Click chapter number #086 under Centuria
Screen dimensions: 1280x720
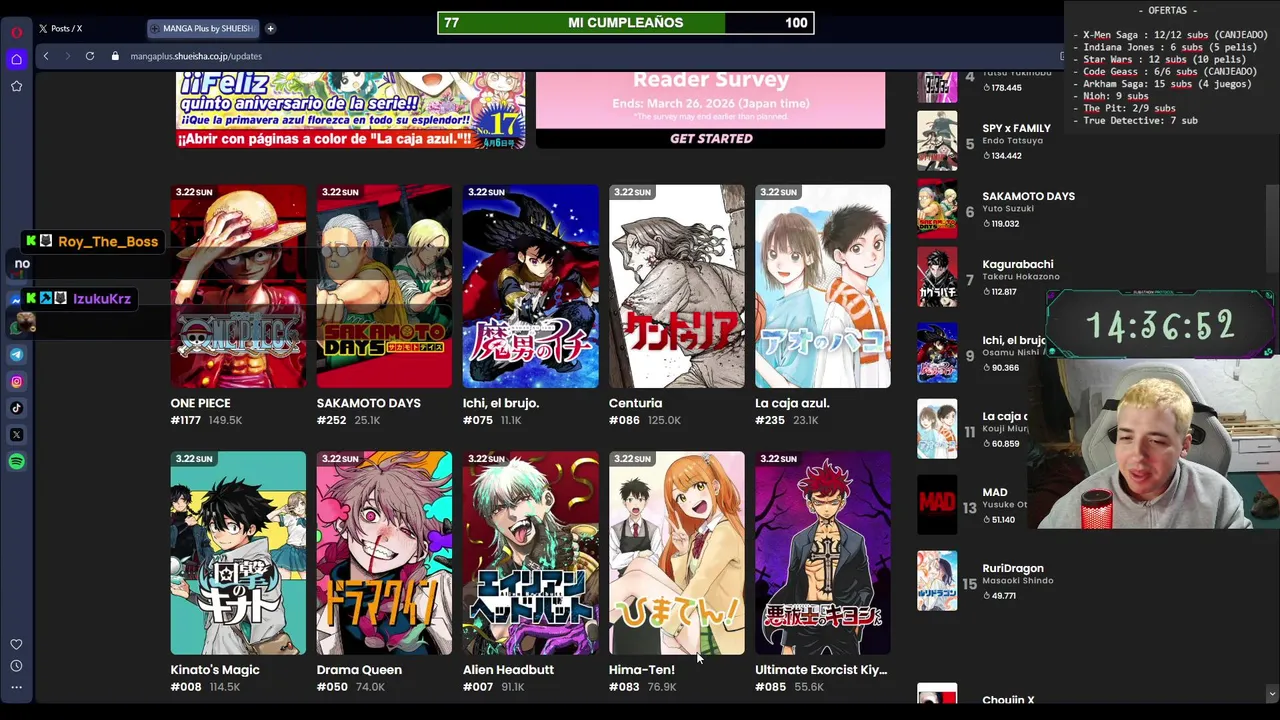624,420
